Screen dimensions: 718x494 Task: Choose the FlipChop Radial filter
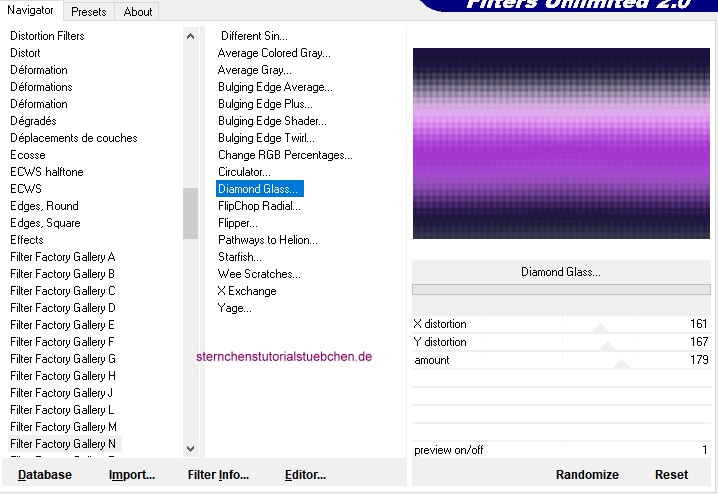(259, 206)
